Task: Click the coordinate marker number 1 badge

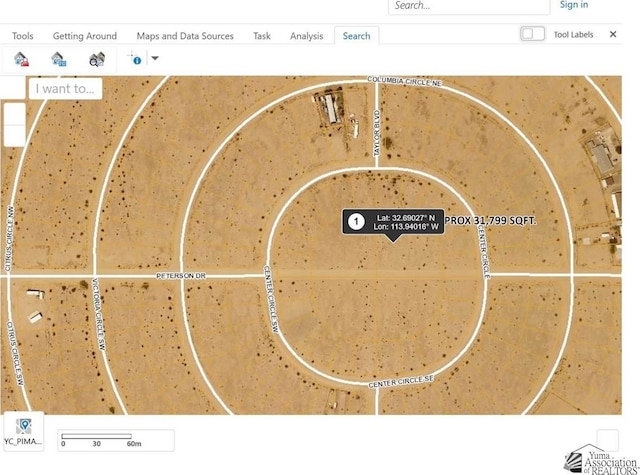Action: coord(356,222)
